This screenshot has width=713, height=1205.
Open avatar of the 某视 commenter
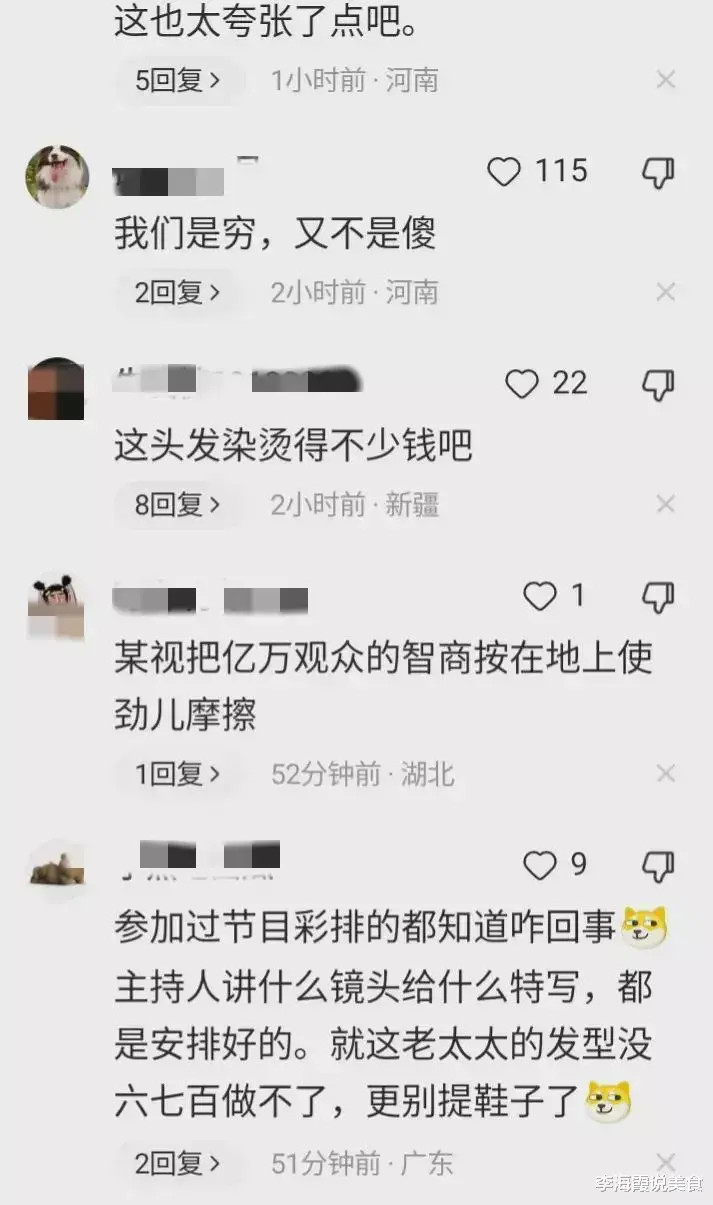click(x=55, y=607)
